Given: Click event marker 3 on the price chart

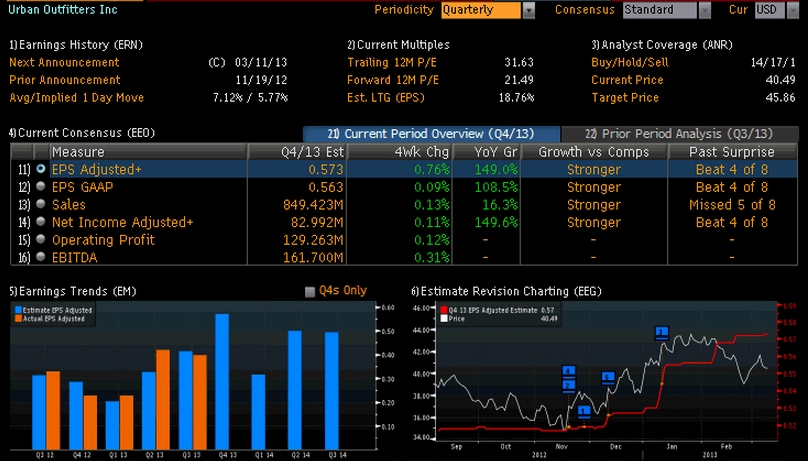Looking at the screenshot, I should 662,333.
